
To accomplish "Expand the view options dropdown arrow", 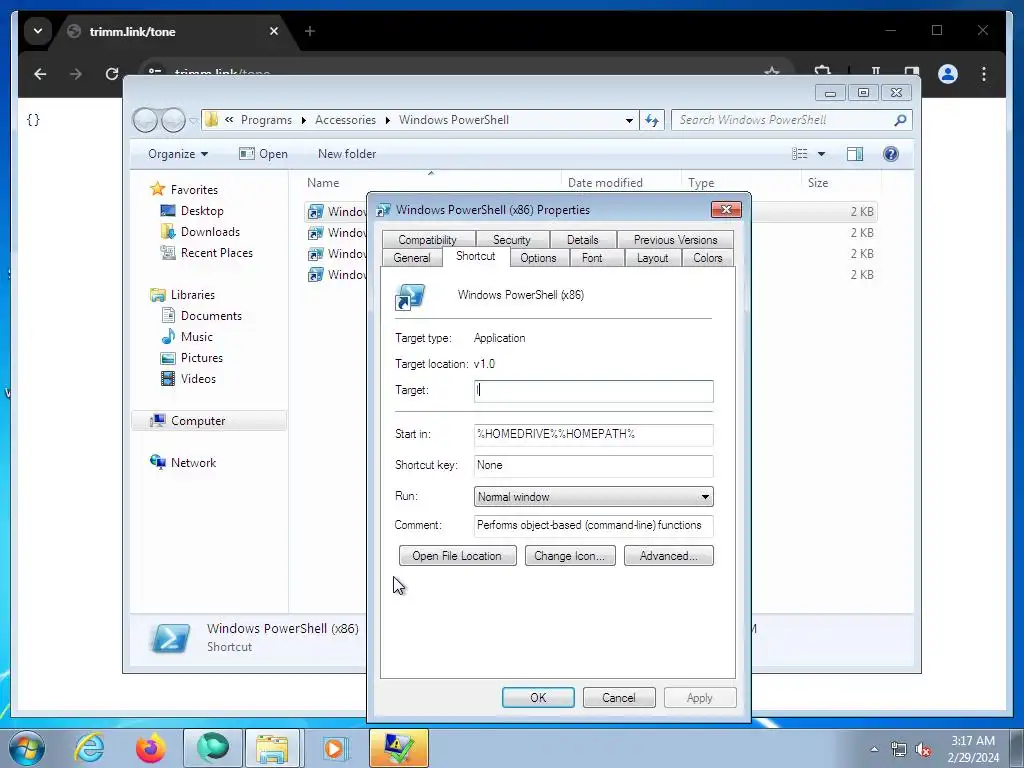I will [822, 154].
